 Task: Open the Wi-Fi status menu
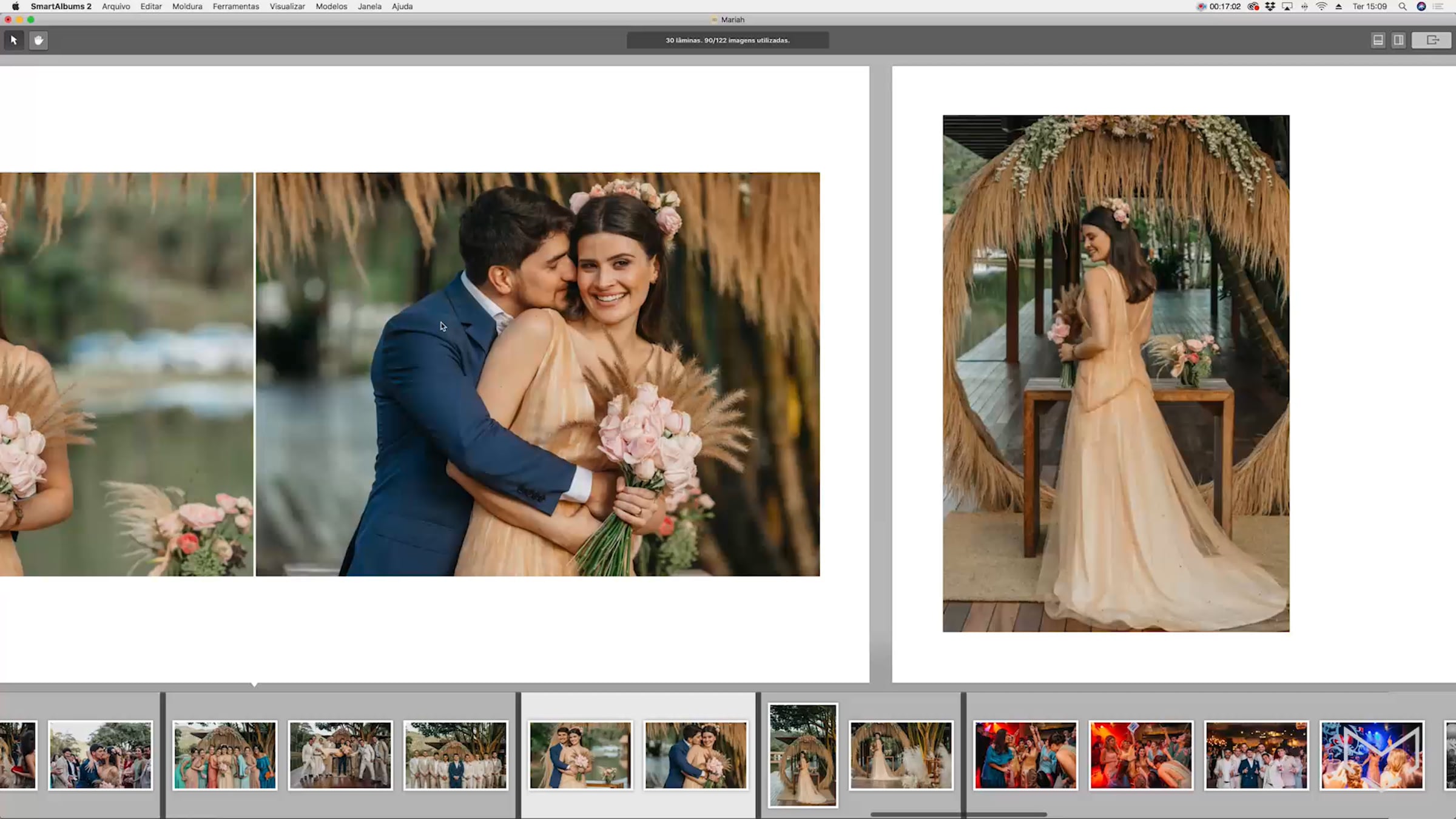[x=1321, y=7]
